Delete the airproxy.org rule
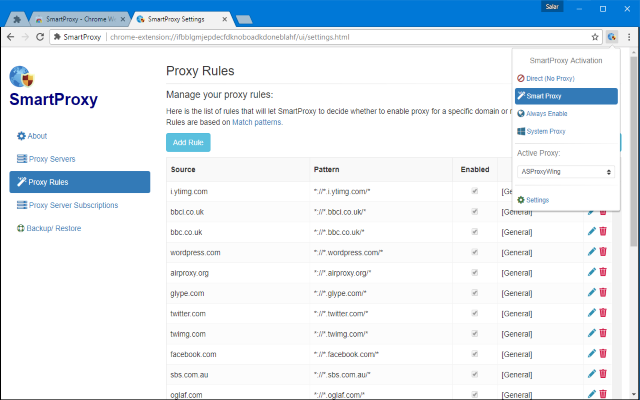 click(603, 272)
